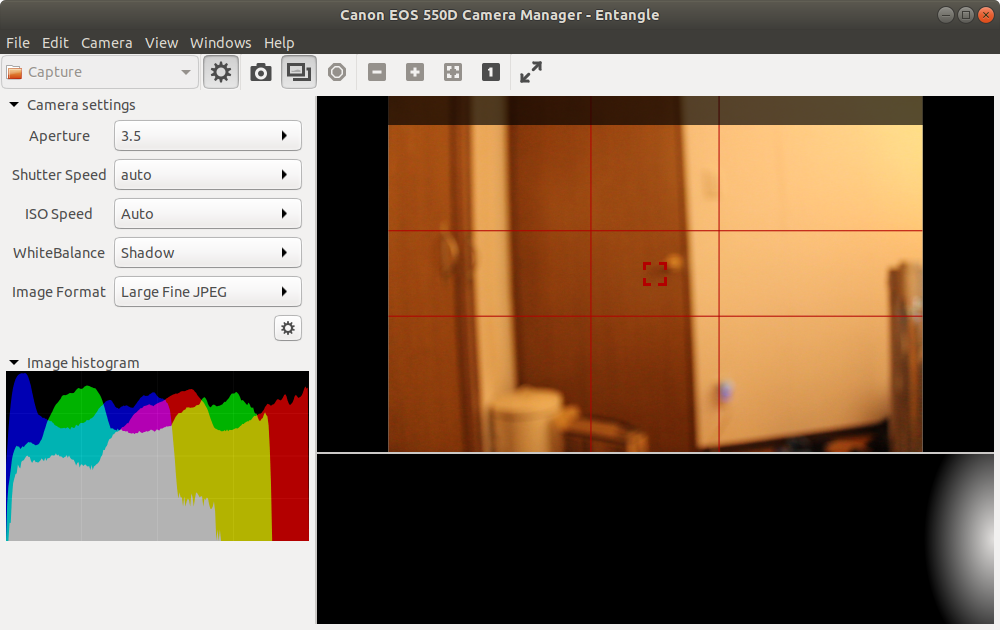This screenshot has height=630, width=1000.
Task: Change the WhiteBalance from Shadow
Action: (207, 252)
